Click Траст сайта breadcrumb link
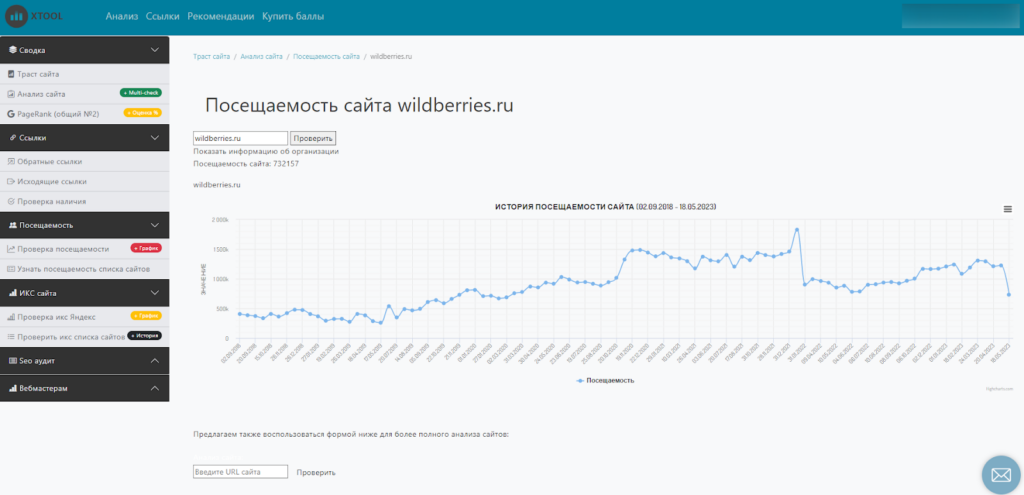Screen dimensions: 1024x495 pyautogui.click(x=212, y=57)
